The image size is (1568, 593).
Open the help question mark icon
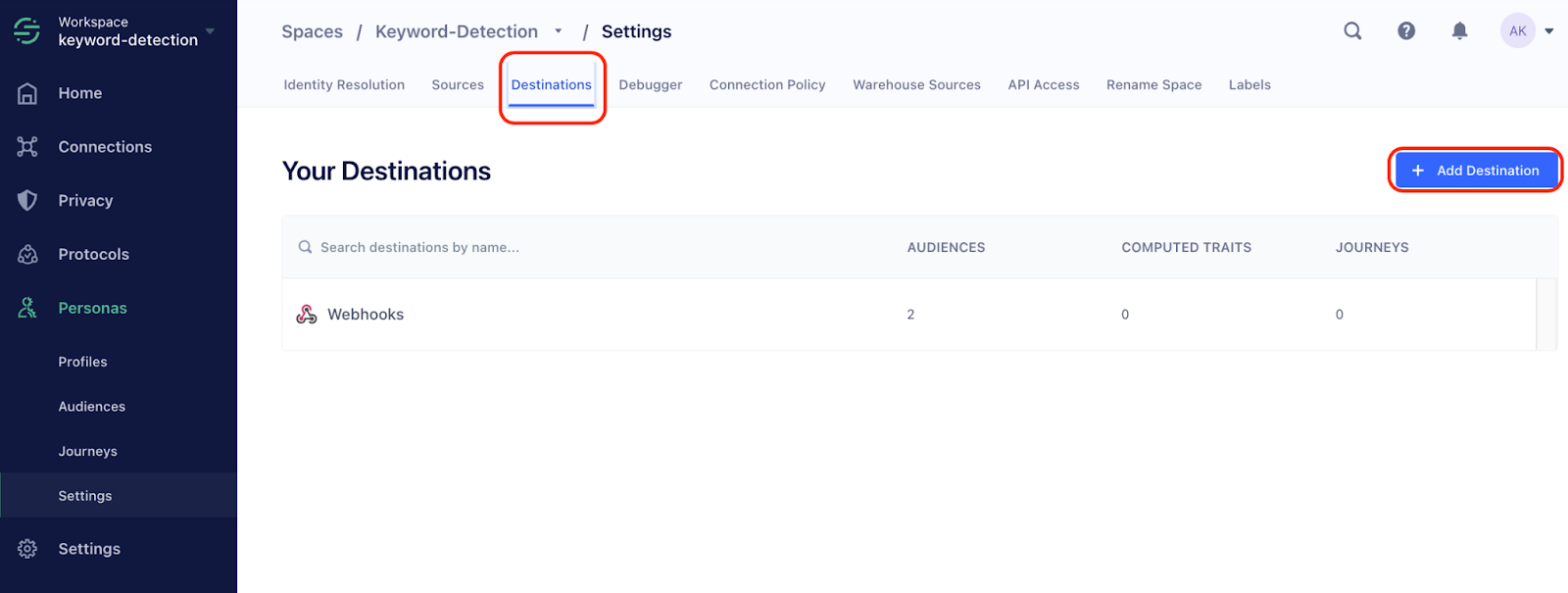pyautogui.click(x=1406, y=31)
